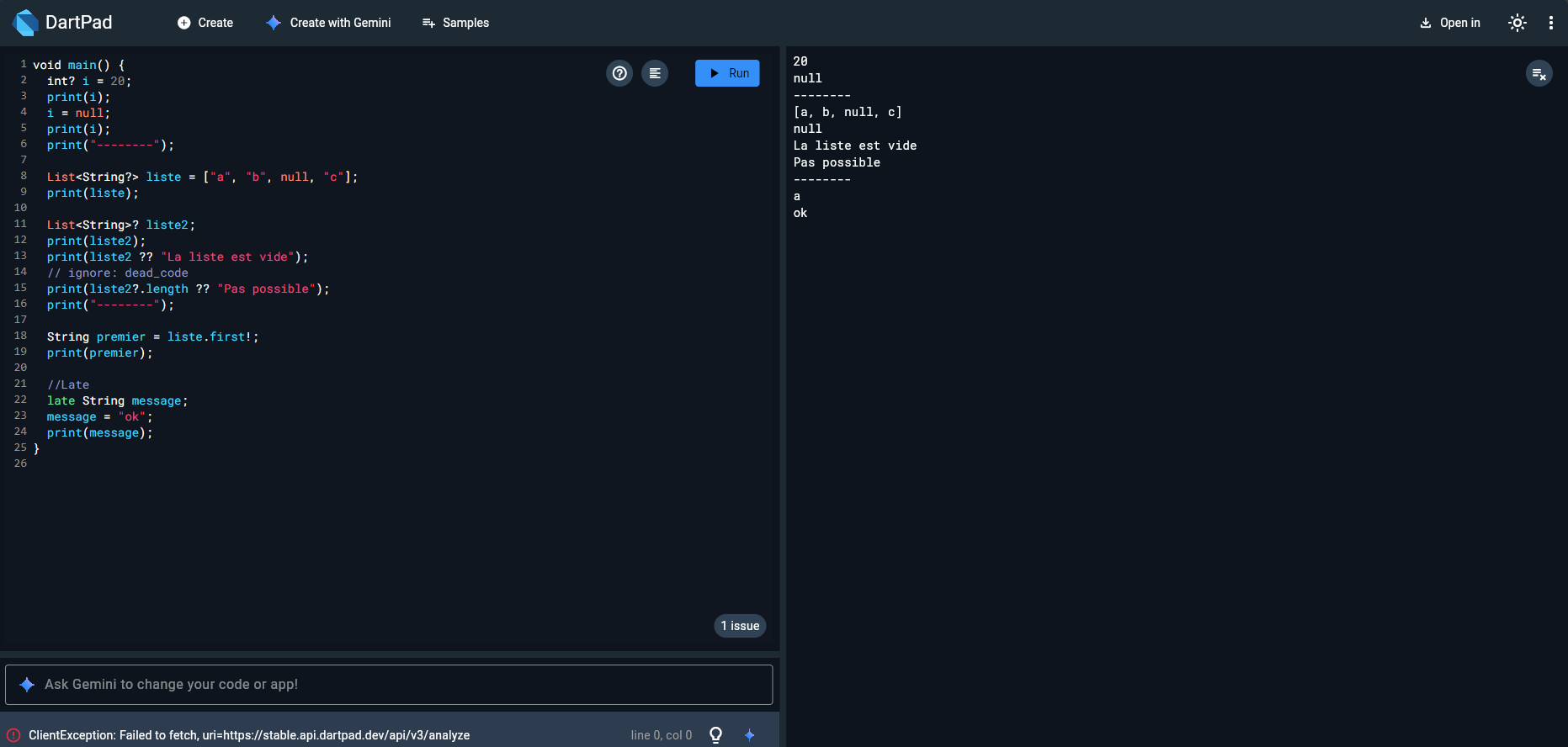Click the DartPad logo icon
The image size is (1568, 747).
(x=26, y=23)
